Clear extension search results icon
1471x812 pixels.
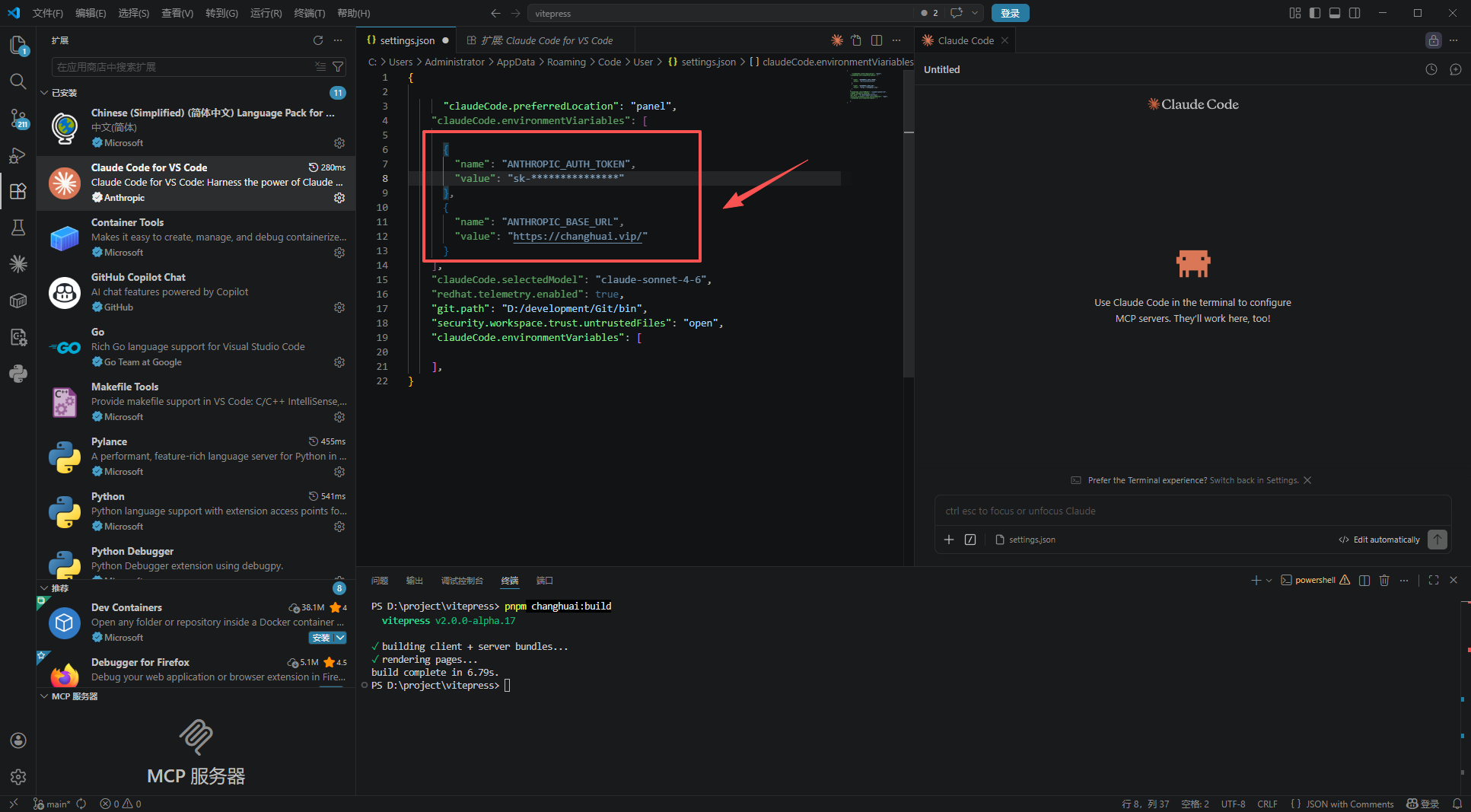(x=320, y=67)
